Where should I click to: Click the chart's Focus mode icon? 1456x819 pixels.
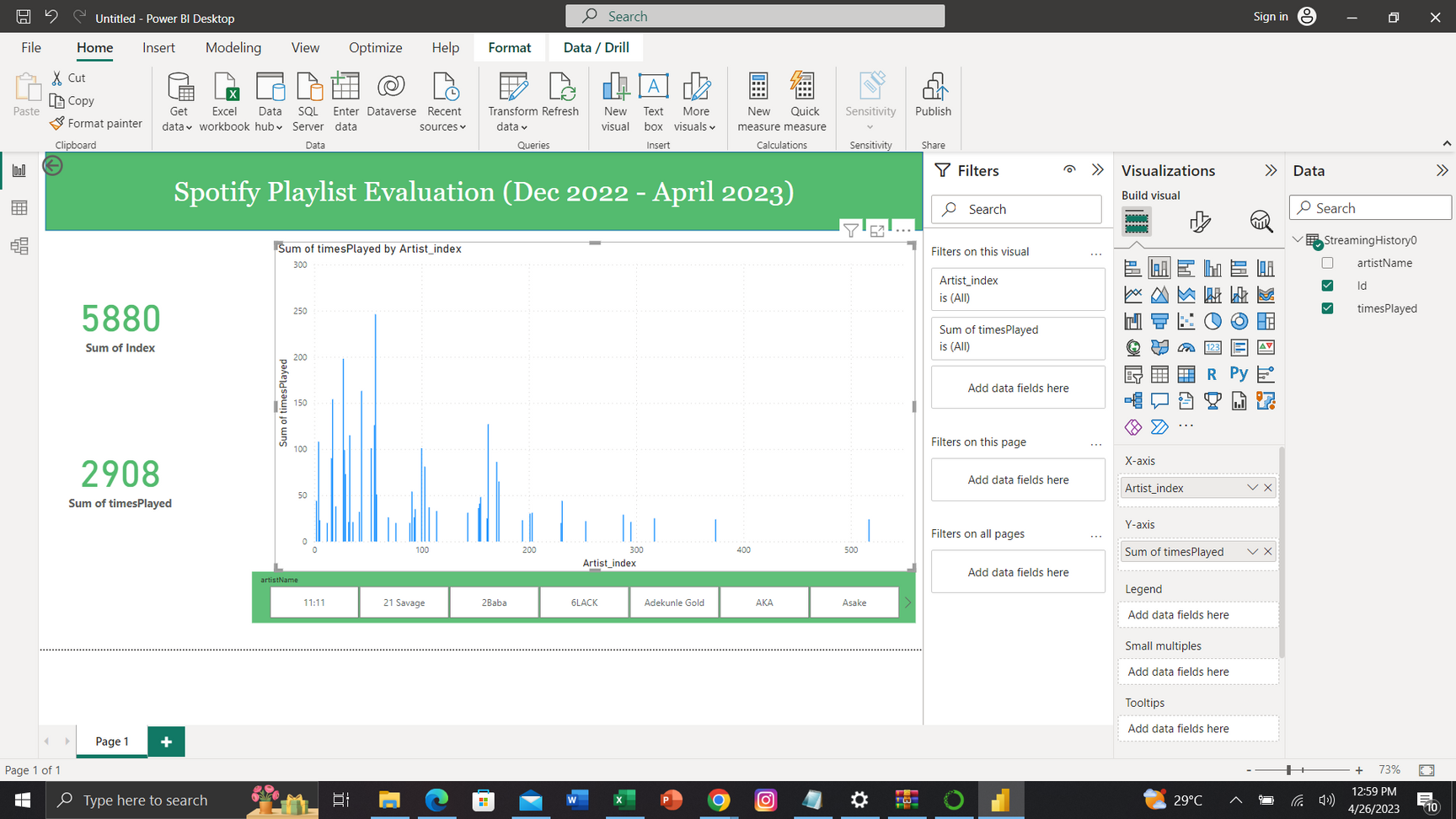(877, 230)
